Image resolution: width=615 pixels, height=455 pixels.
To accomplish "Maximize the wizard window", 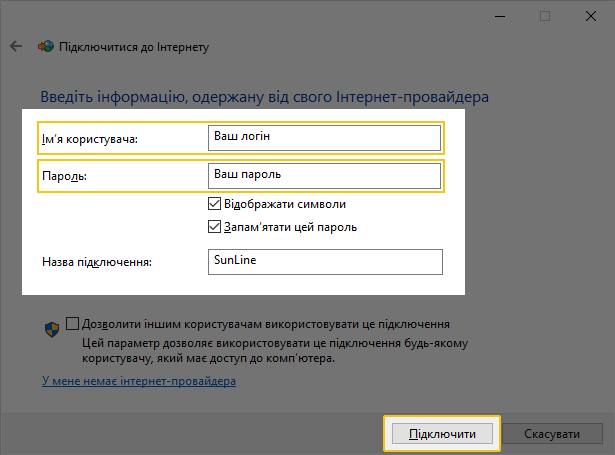I will [545, 16].
